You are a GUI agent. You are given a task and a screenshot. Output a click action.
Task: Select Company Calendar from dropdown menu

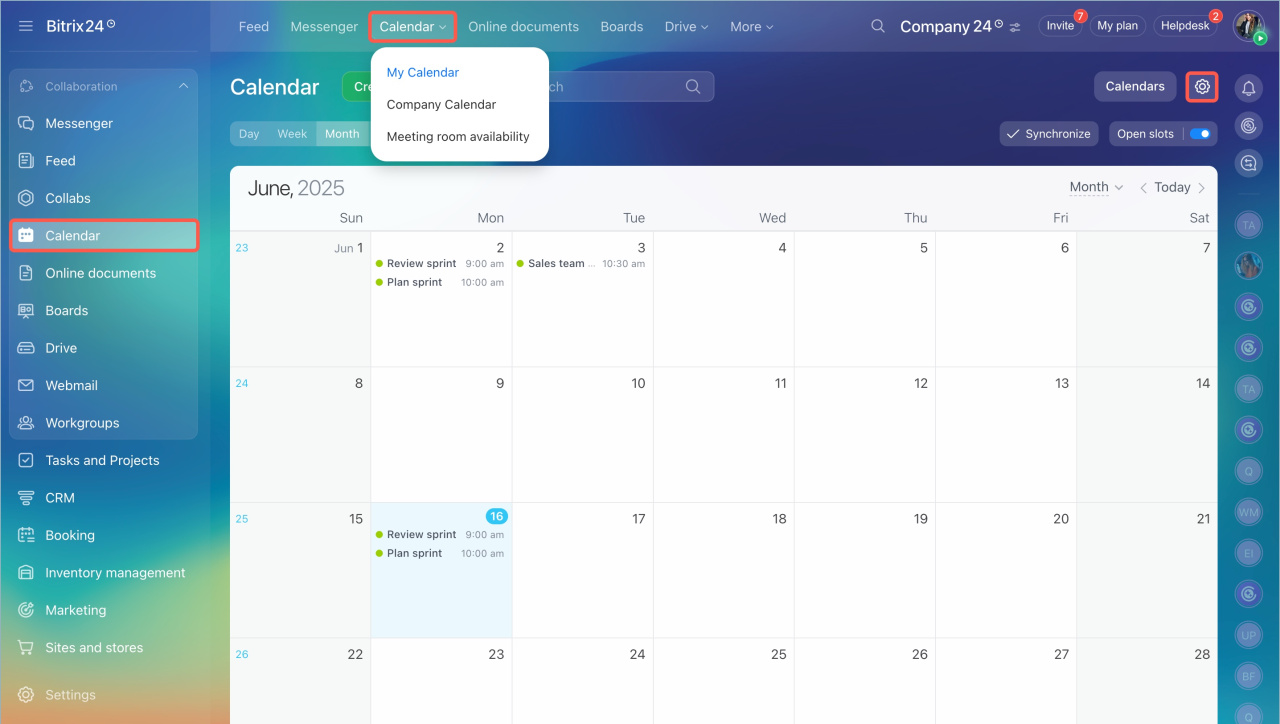(x=441, y=104)
